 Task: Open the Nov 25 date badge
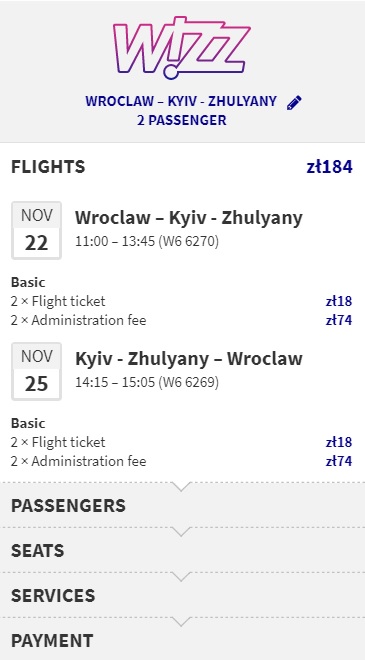[x=37, y=371]
